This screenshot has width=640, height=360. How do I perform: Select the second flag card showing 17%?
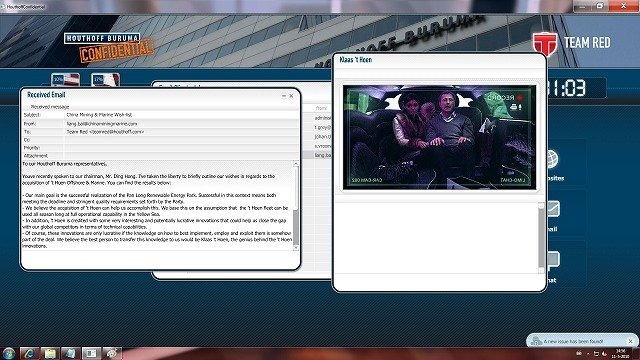[105, 79]
